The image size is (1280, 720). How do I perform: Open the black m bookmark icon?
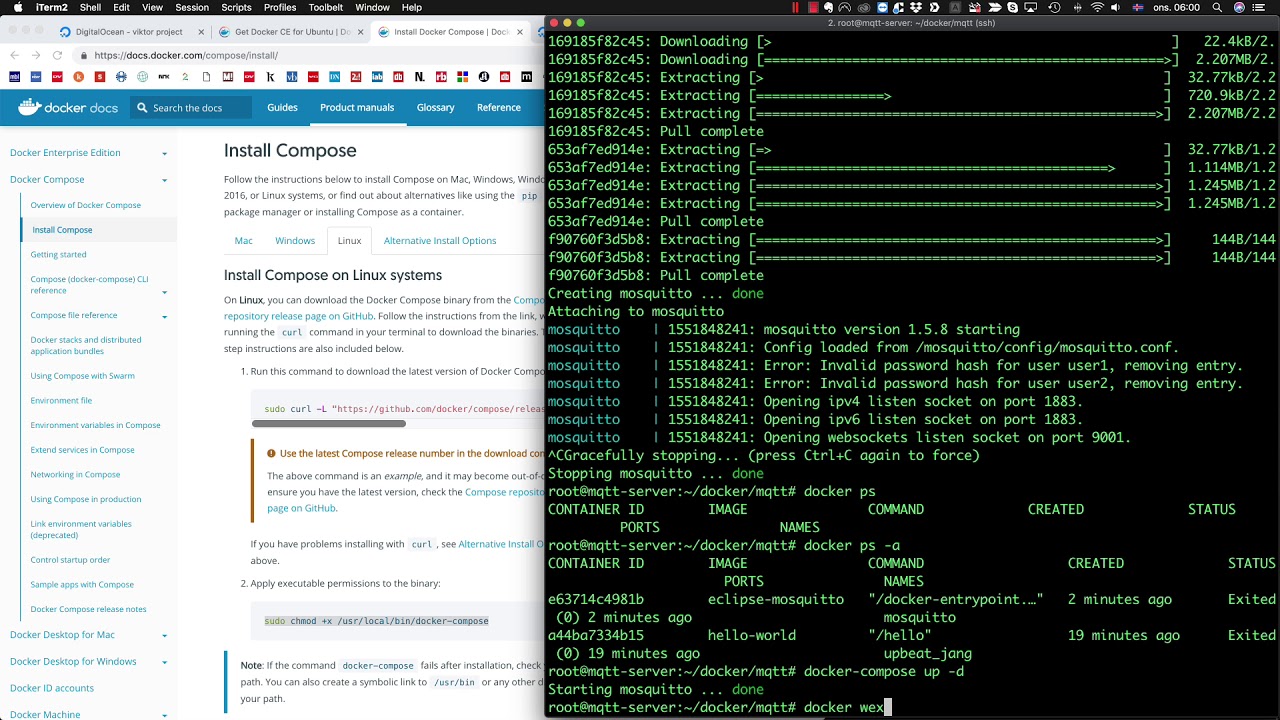coord(526,77)
